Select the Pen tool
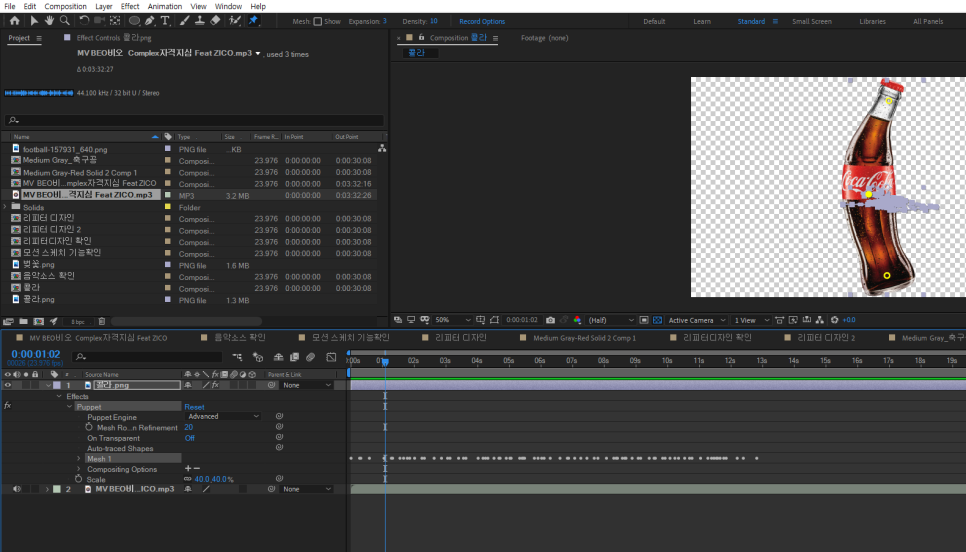 point(150,21)
